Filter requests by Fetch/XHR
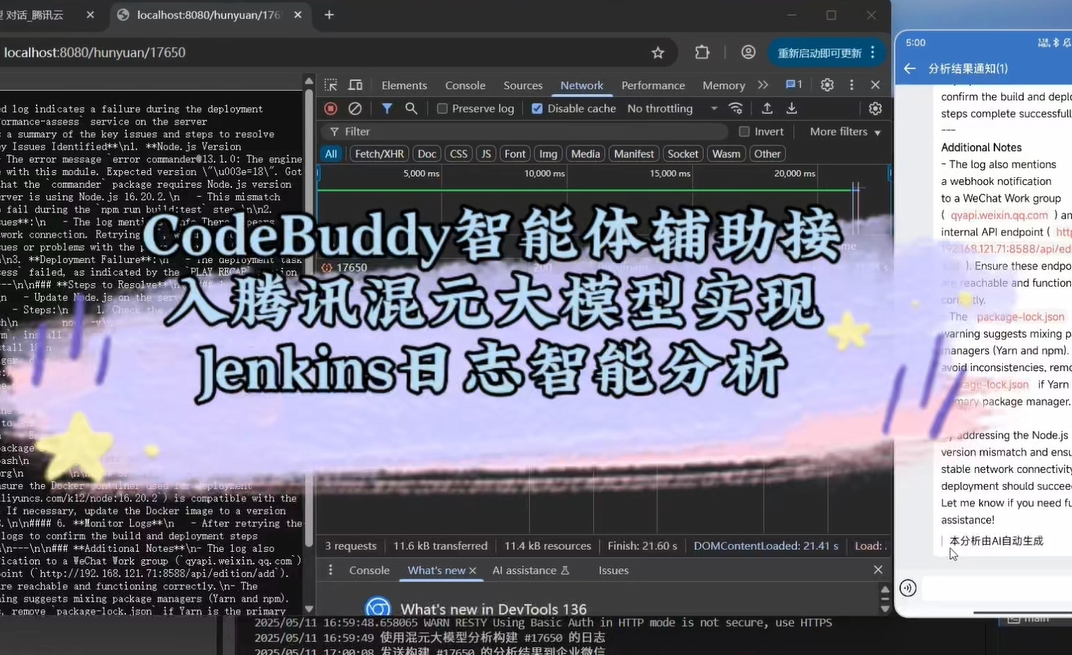The height and width of the screenshot is (655, 1072). 379,154
